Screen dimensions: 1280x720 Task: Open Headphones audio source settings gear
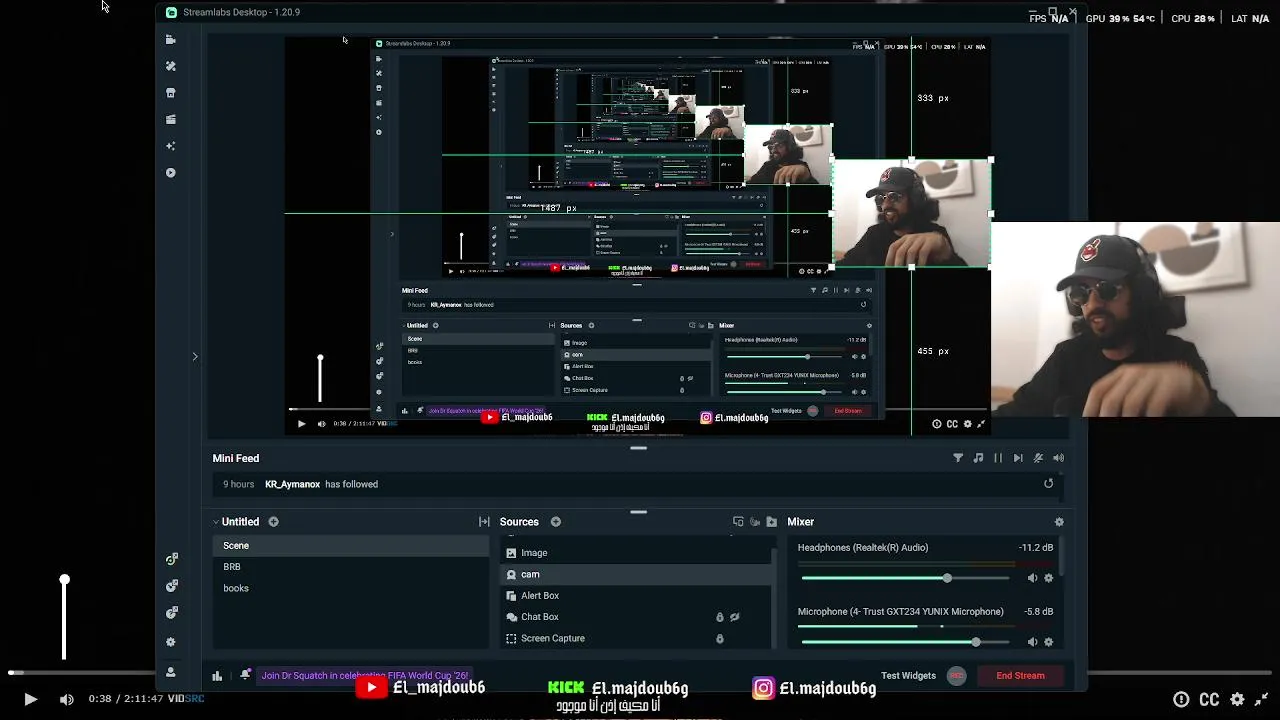(1048, 578)
